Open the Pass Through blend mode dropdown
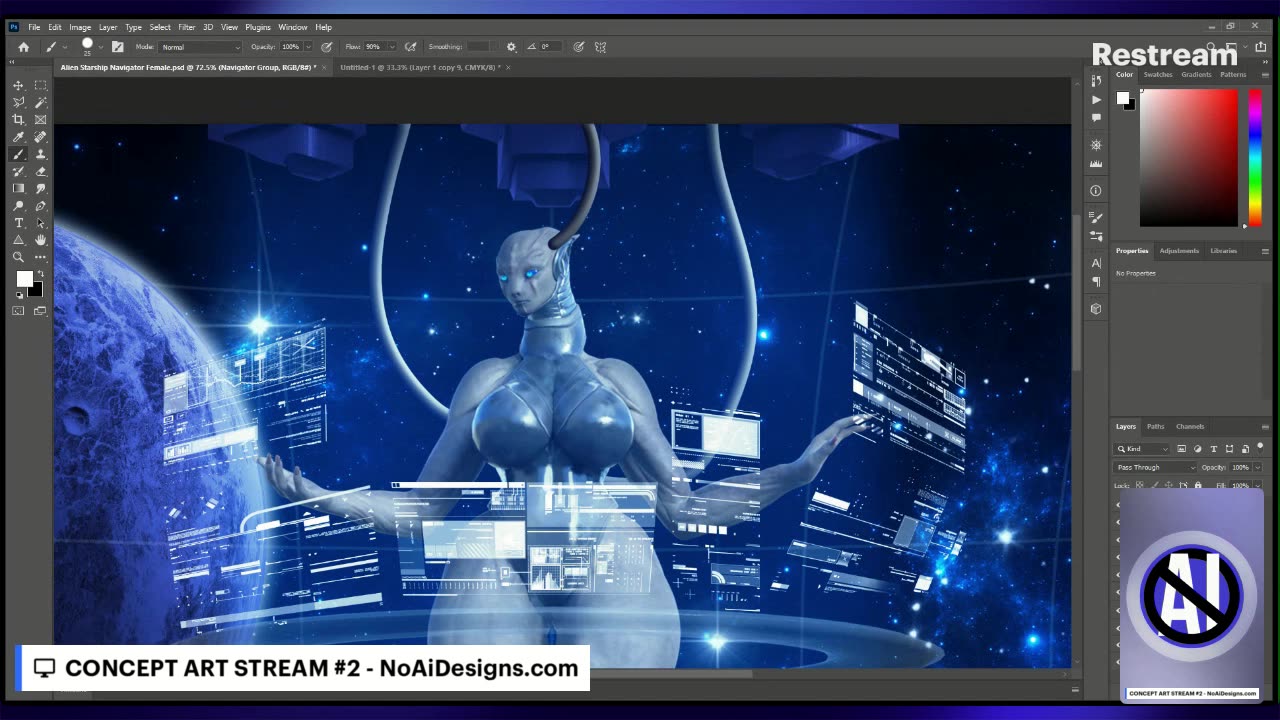The image size is (1280, 720). [x=1155, y=467]
